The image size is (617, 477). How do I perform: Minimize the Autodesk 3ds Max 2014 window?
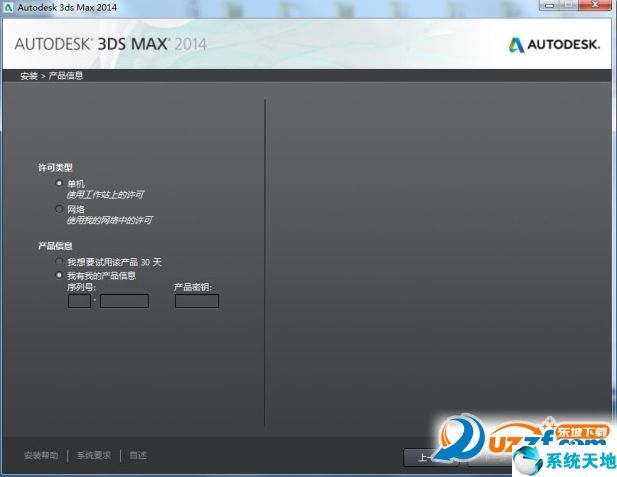pyautogui.click(x=550, y=5)
